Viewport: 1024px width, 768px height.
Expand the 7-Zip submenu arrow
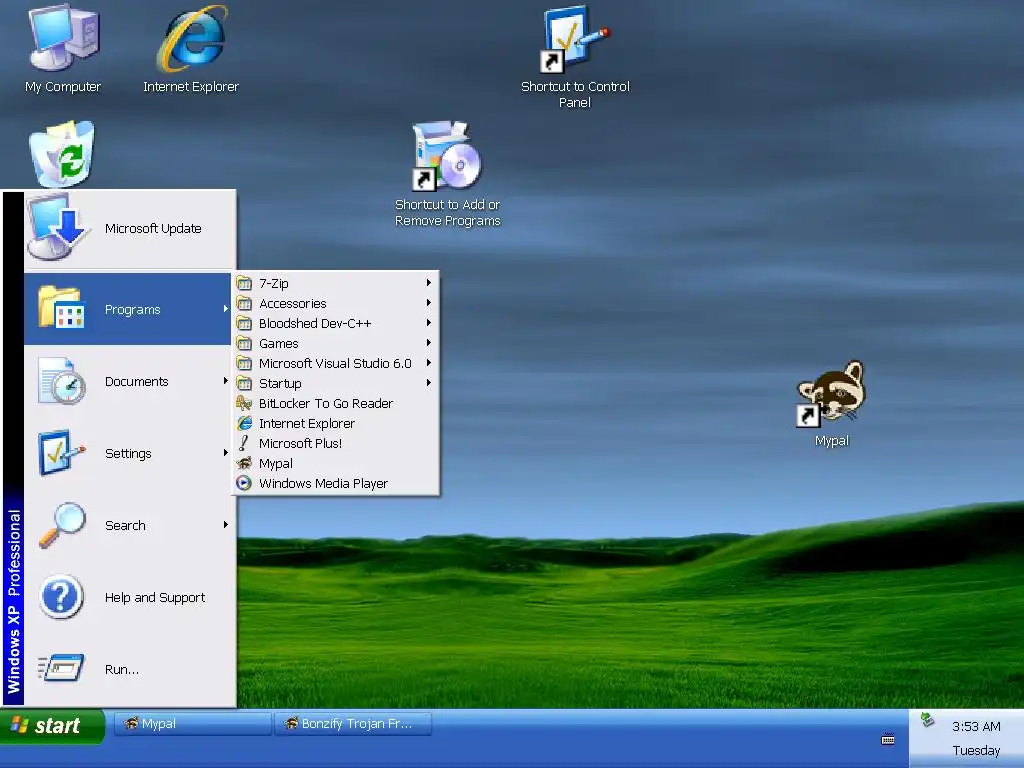tap(428, 283)
